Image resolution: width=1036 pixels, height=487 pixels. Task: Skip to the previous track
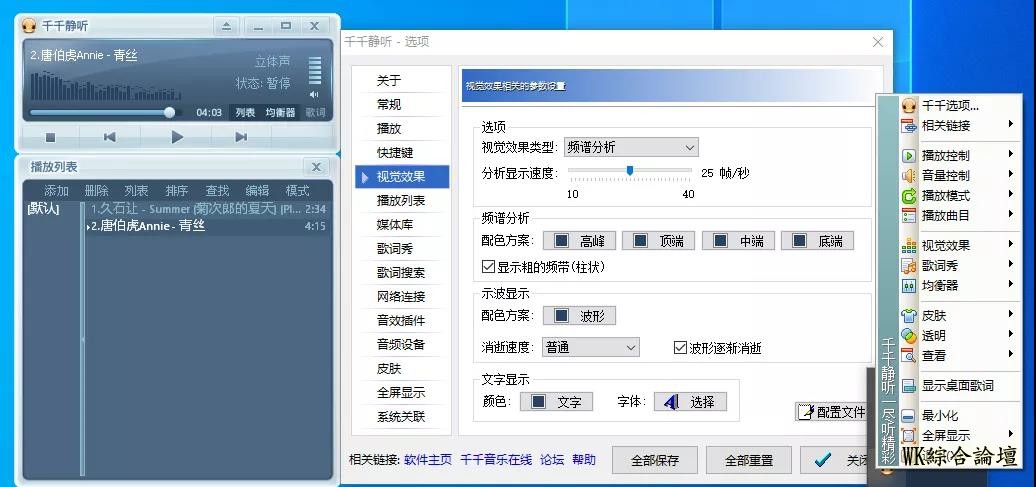[110, 137]
